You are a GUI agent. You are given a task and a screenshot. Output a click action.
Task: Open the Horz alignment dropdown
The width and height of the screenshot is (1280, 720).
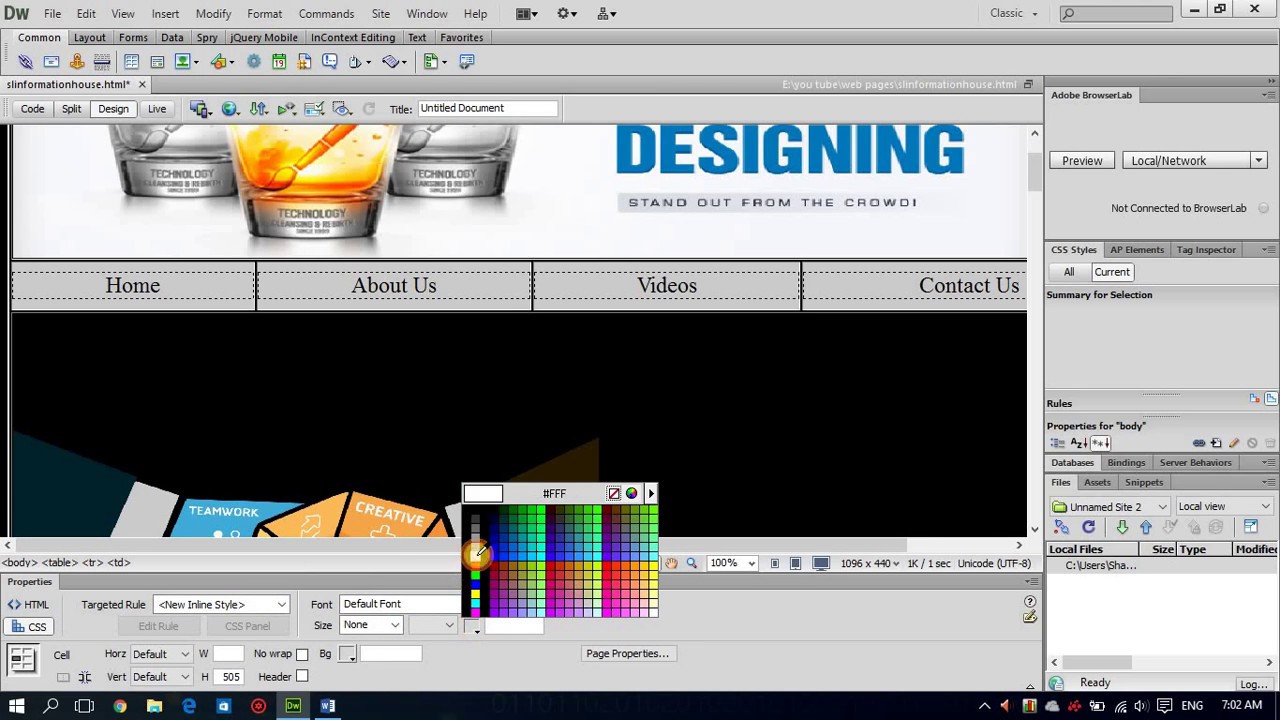tap(160, 654)
